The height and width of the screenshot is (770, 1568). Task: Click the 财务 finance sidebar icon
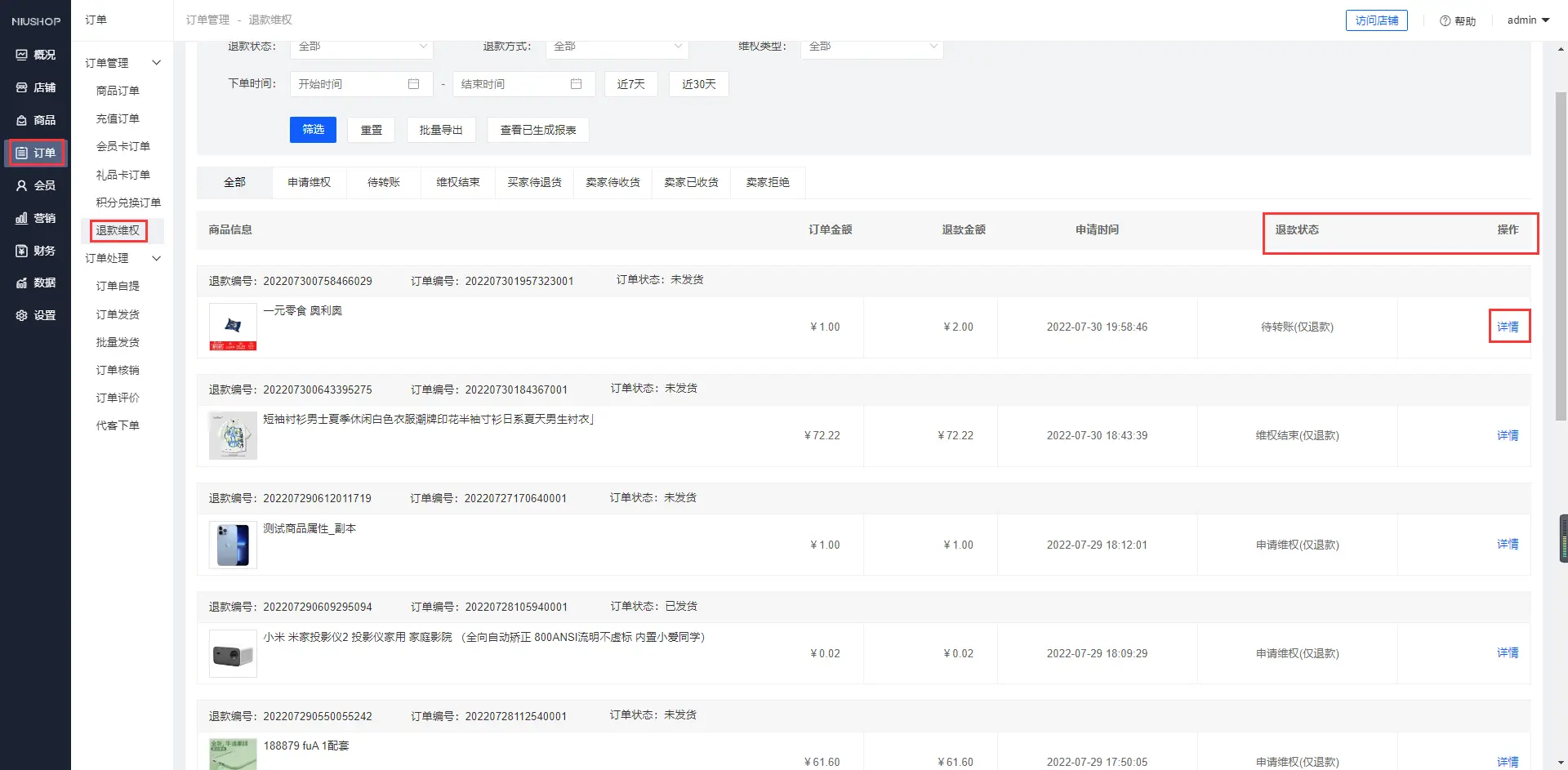click(22, 251)
